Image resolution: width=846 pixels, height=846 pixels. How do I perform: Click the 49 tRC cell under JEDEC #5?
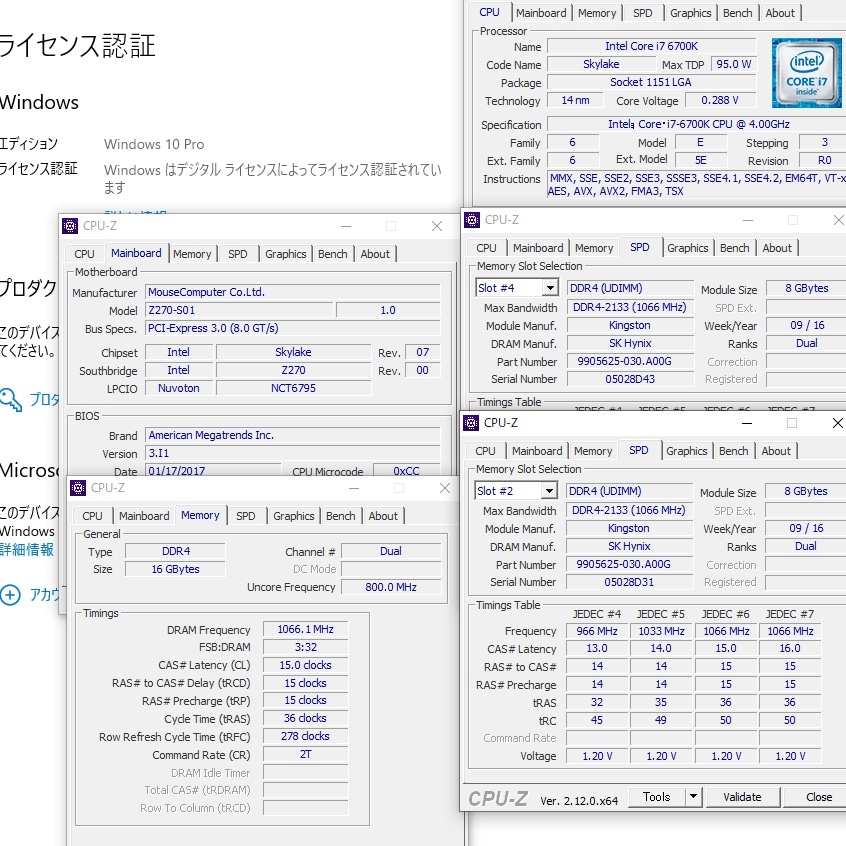[661, 720]
